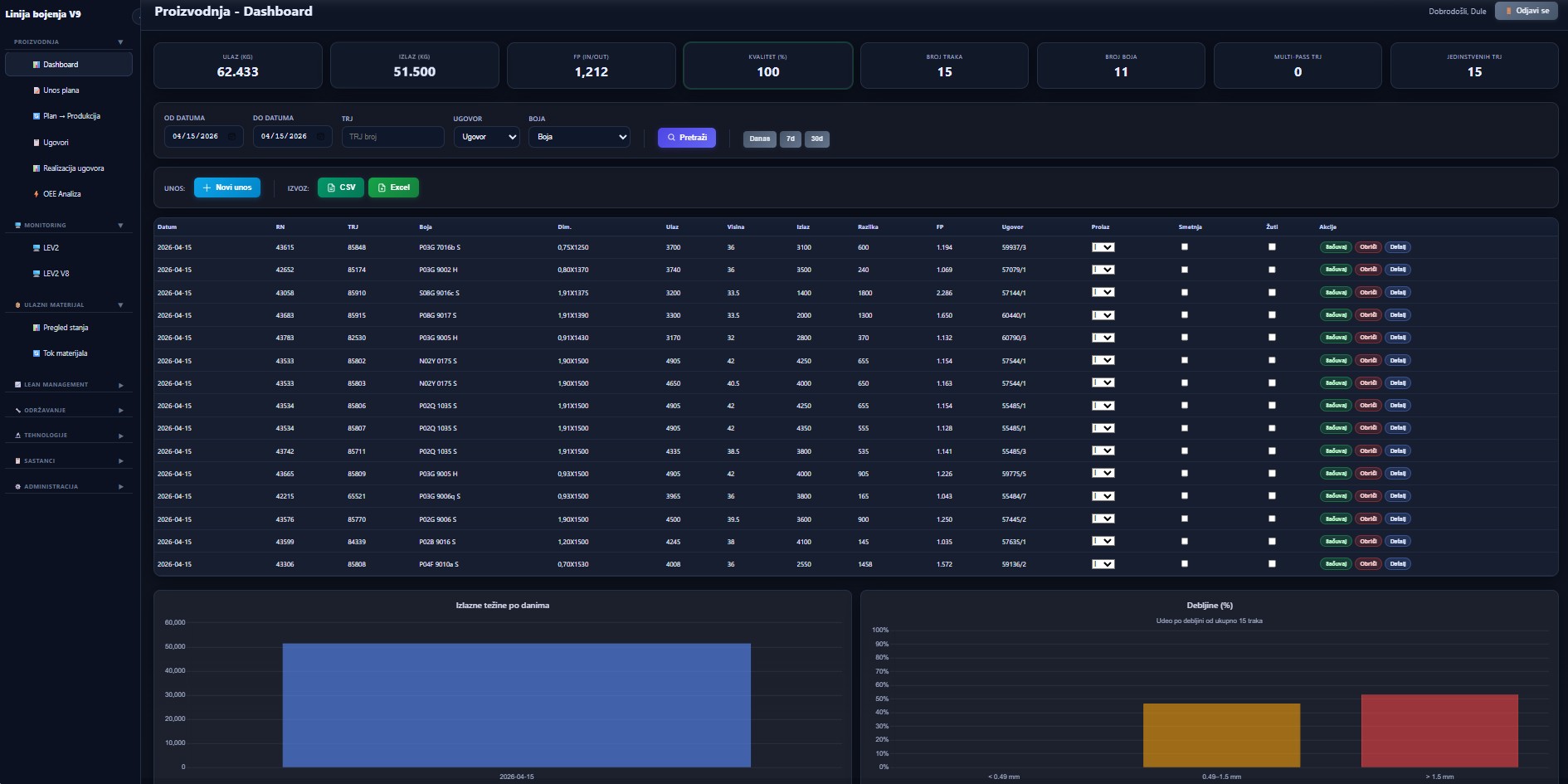Click the Održavanje wrench icon
This screenshot has width=1568, height=784.
coord(18,411)
